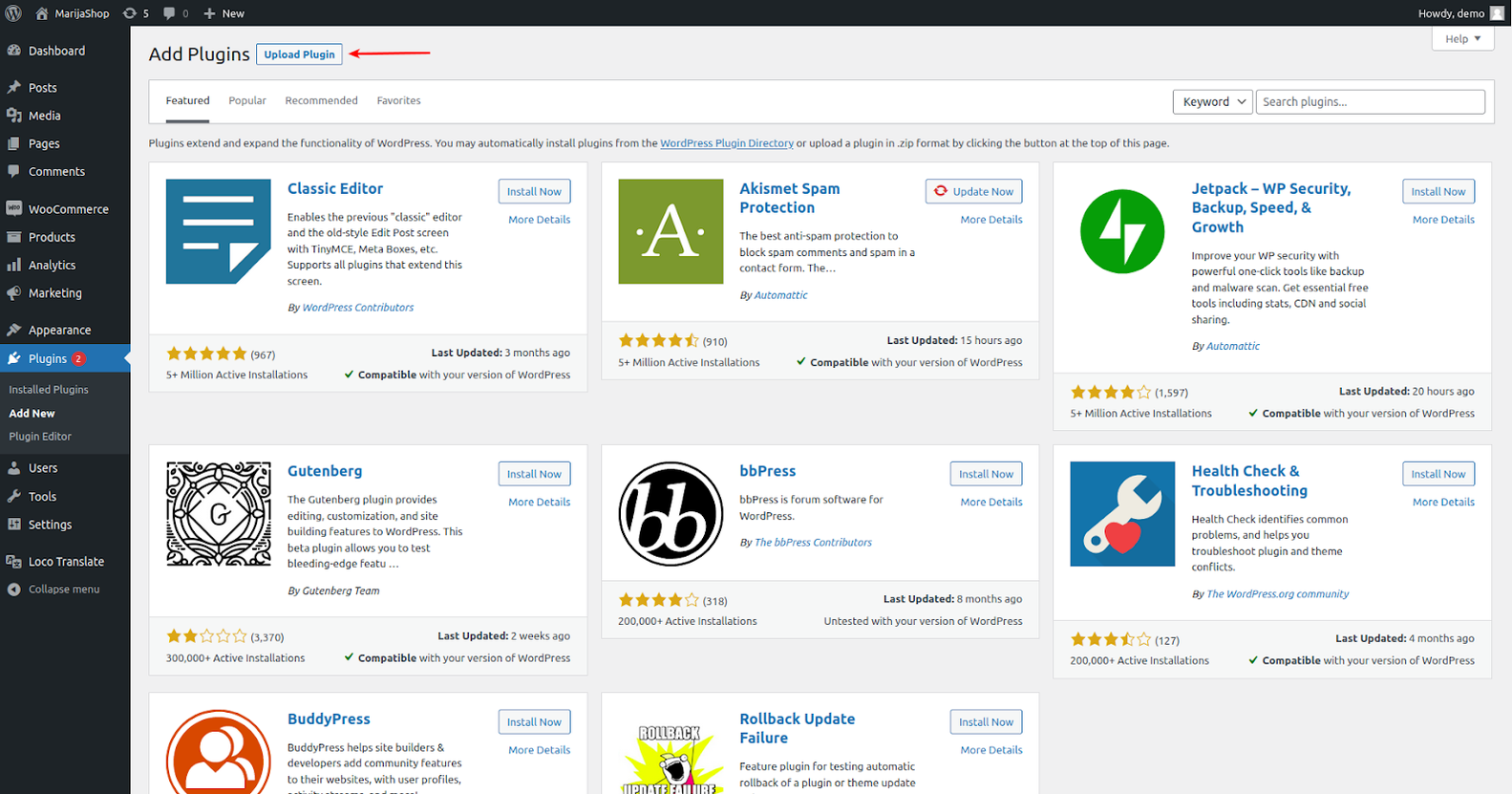This screenshot has width=1512, height=794.
Task: Open the WordPress Plugin Directory link
Action: [727, 143]
